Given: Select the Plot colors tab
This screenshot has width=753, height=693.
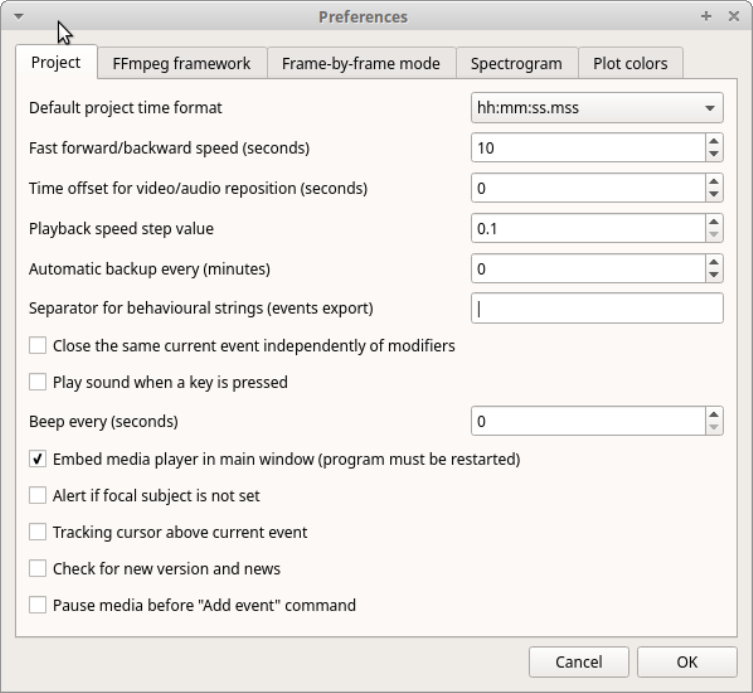Looking at the screenshot, I should [630, 63].
